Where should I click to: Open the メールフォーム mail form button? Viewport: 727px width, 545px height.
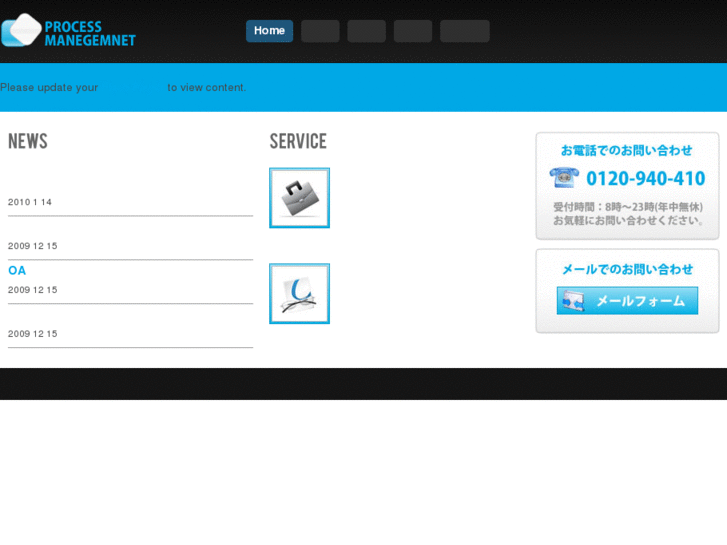click(x=627, y=301)
